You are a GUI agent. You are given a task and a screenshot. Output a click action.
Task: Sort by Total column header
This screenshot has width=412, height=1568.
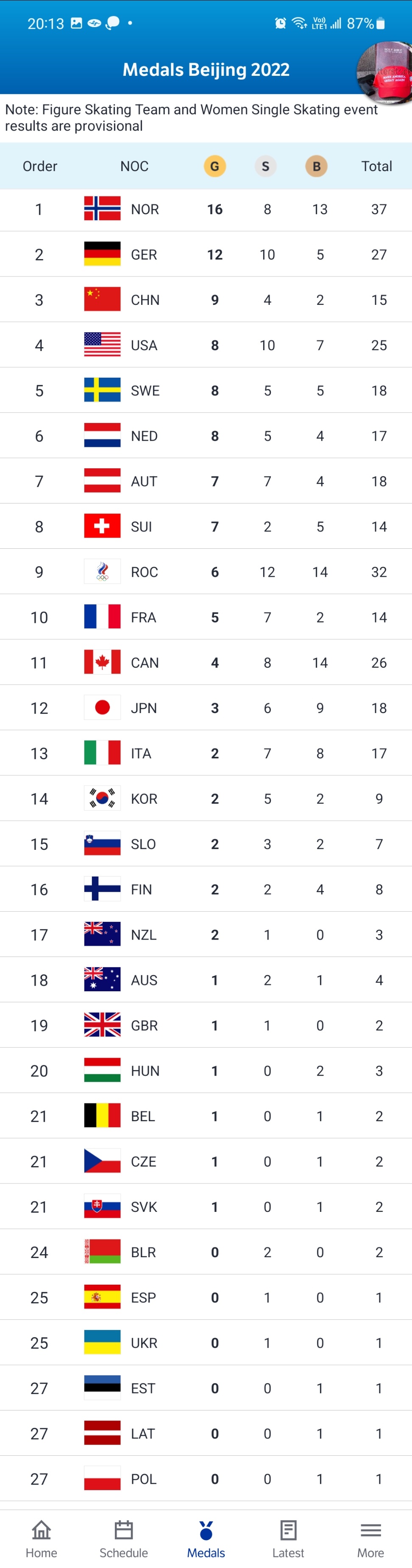pos(377,166)
